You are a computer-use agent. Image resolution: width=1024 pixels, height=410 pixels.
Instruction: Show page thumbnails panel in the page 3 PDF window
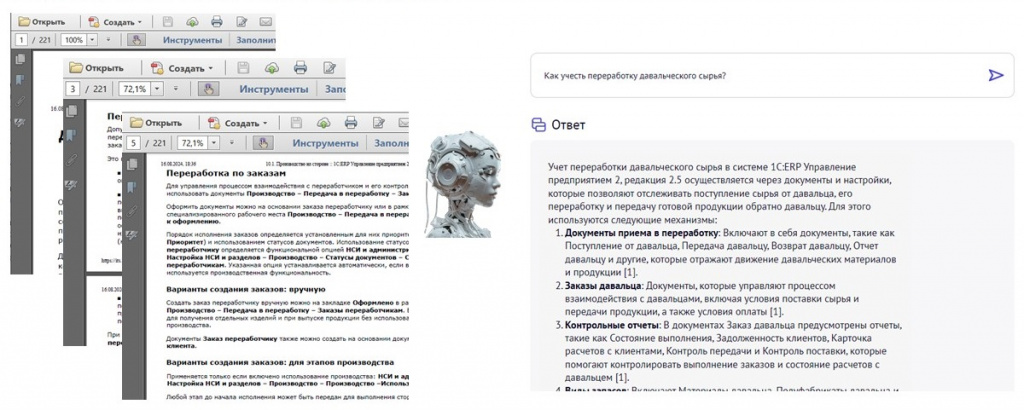coord(71,111)
